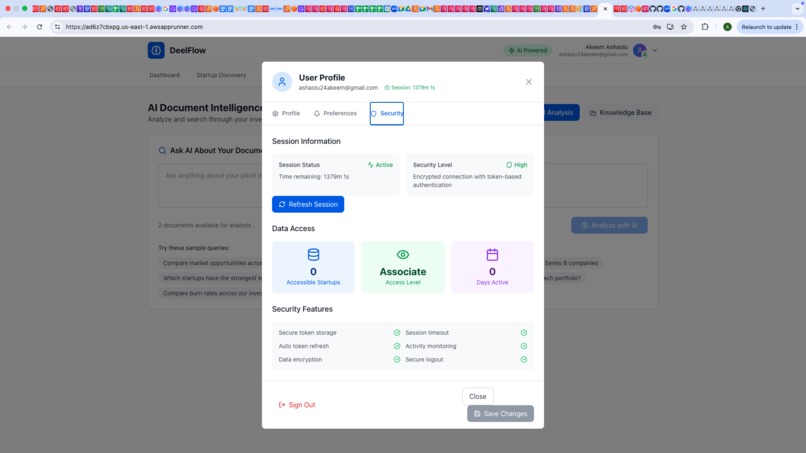This screenshot has width=806, height=453.
Task: Click the Accessible Startups count card
Action: [x=313, y=267]
